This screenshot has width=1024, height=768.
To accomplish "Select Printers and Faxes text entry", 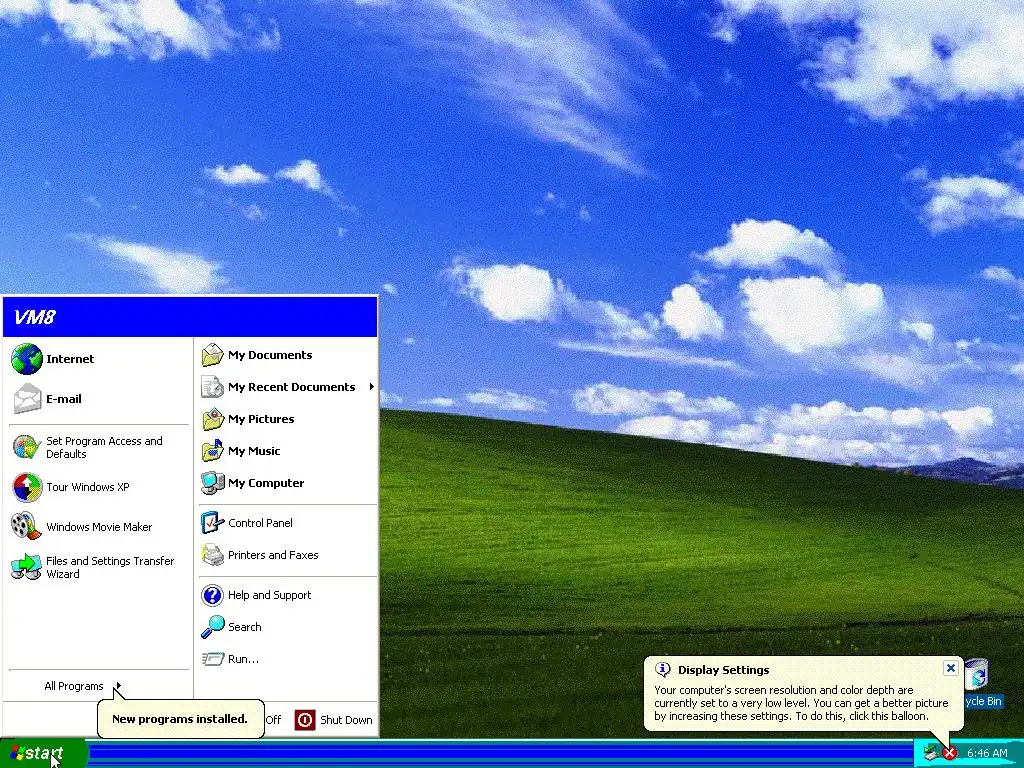I will [273, 554].
